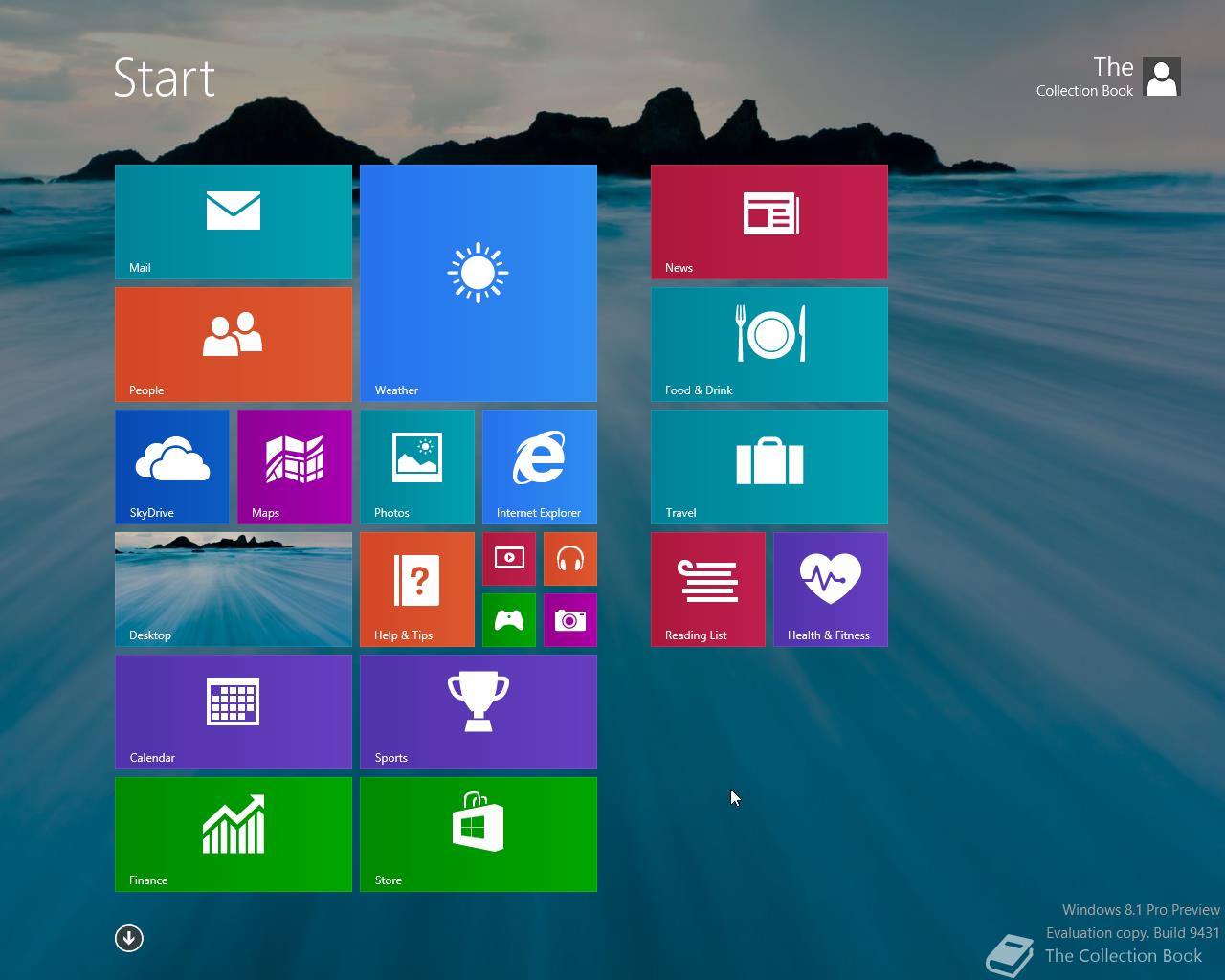Image resolution: width=1225 pixels, height=980 pixels.
Task: Open the small Video tile
Action: 509,559
